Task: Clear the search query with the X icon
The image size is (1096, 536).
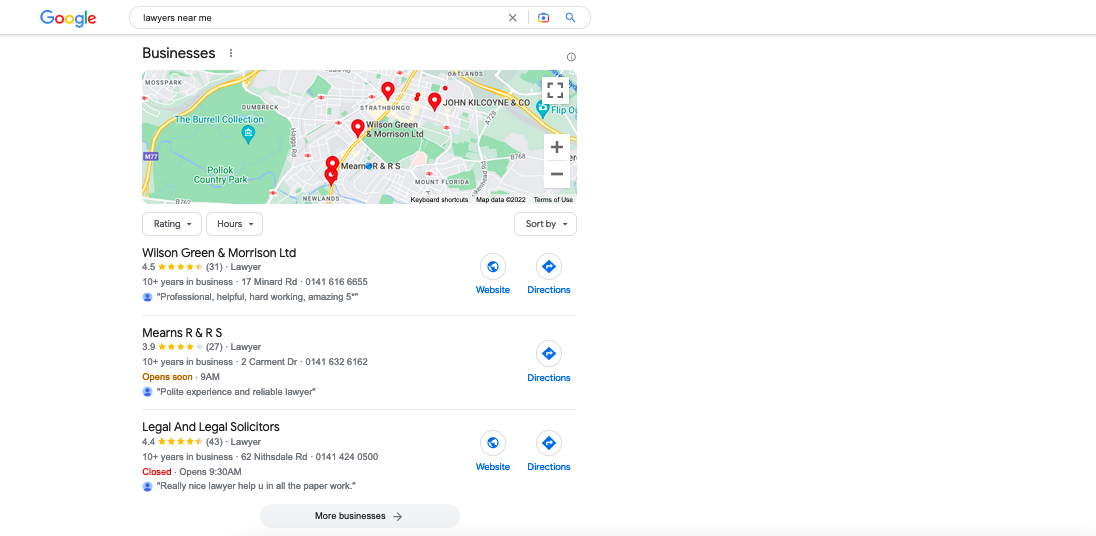Action: pyautogui.click(x=512, y=18)
